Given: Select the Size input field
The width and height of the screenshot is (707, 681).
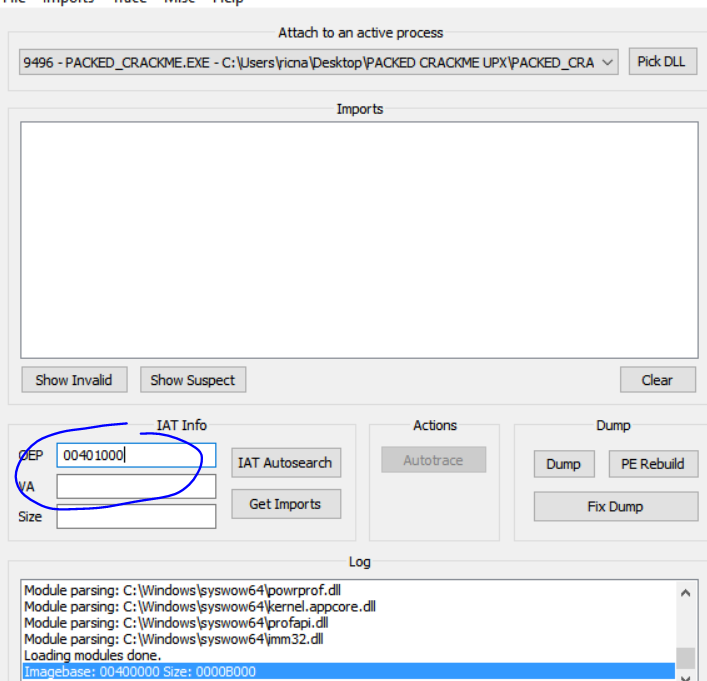Looking at the screenshot, I should 136,516.
